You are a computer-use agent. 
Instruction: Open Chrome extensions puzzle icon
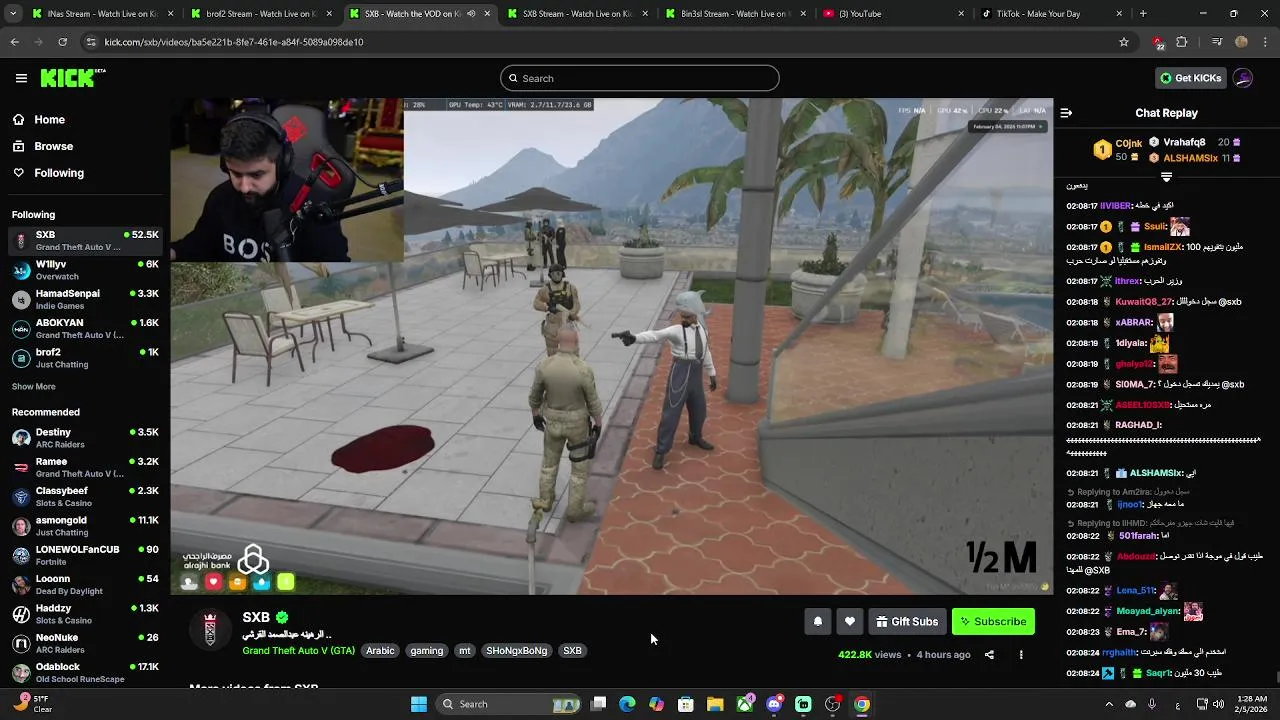[x=1182, y=42]
